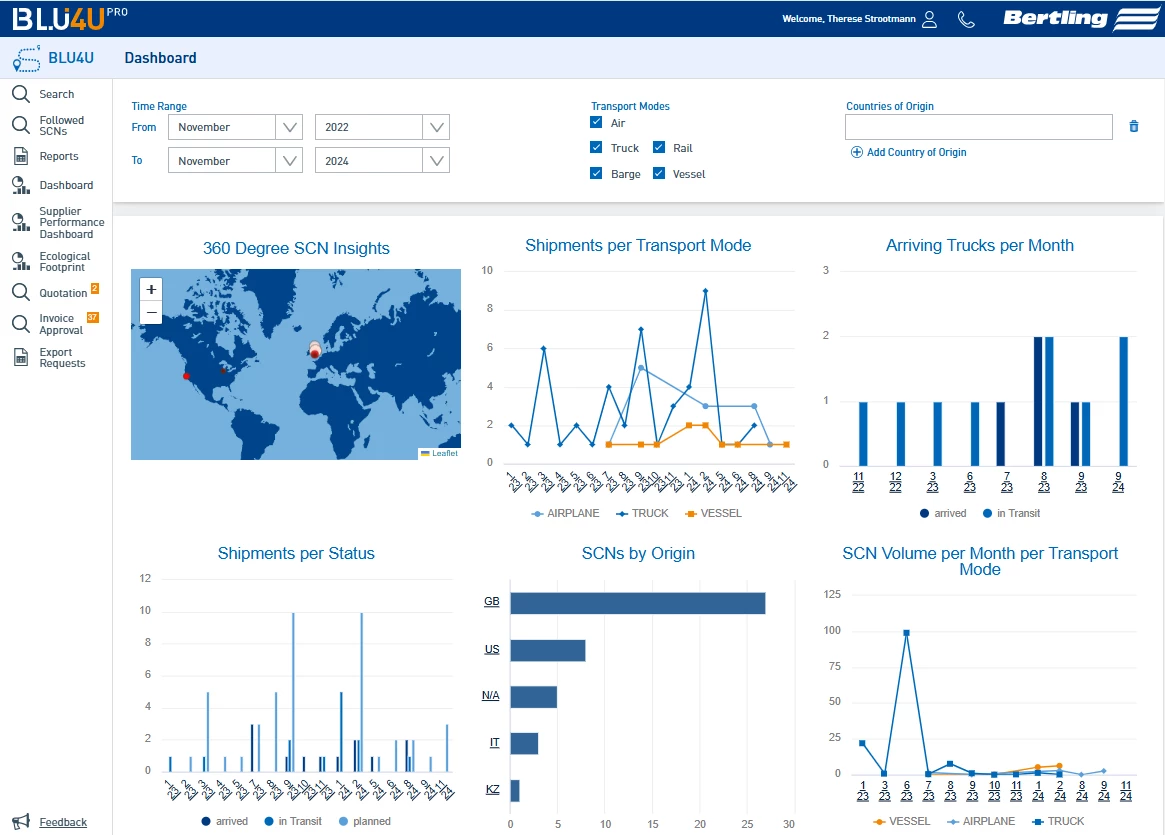Click Add Country of Origin link

(x=908, y=152)
